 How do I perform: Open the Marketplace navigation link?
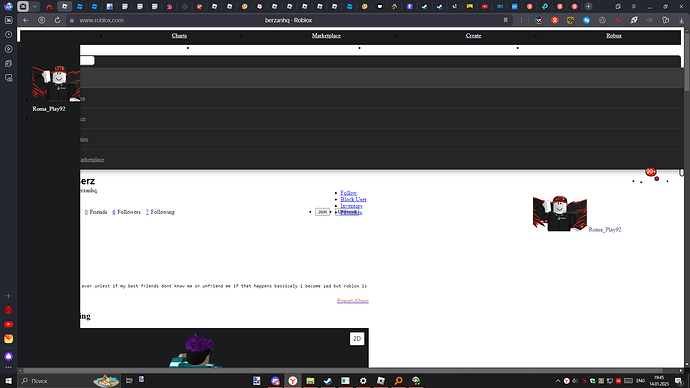tap(326, 36)
